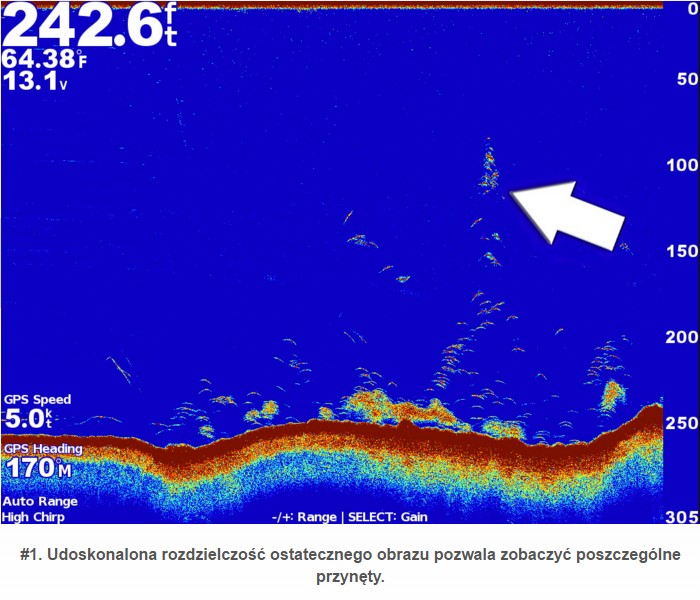Click the GPS Speed label
Screen dimensions: 700x600
point(37,399)
